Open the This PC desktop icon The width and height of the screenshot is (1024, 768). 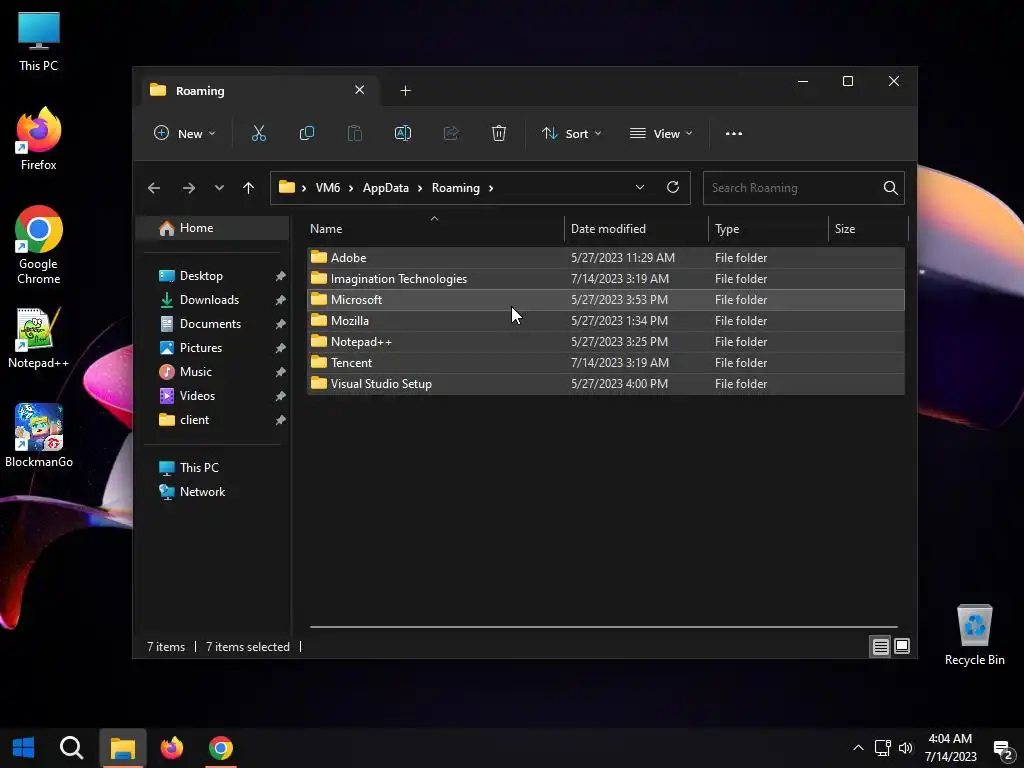pos(39,42)
